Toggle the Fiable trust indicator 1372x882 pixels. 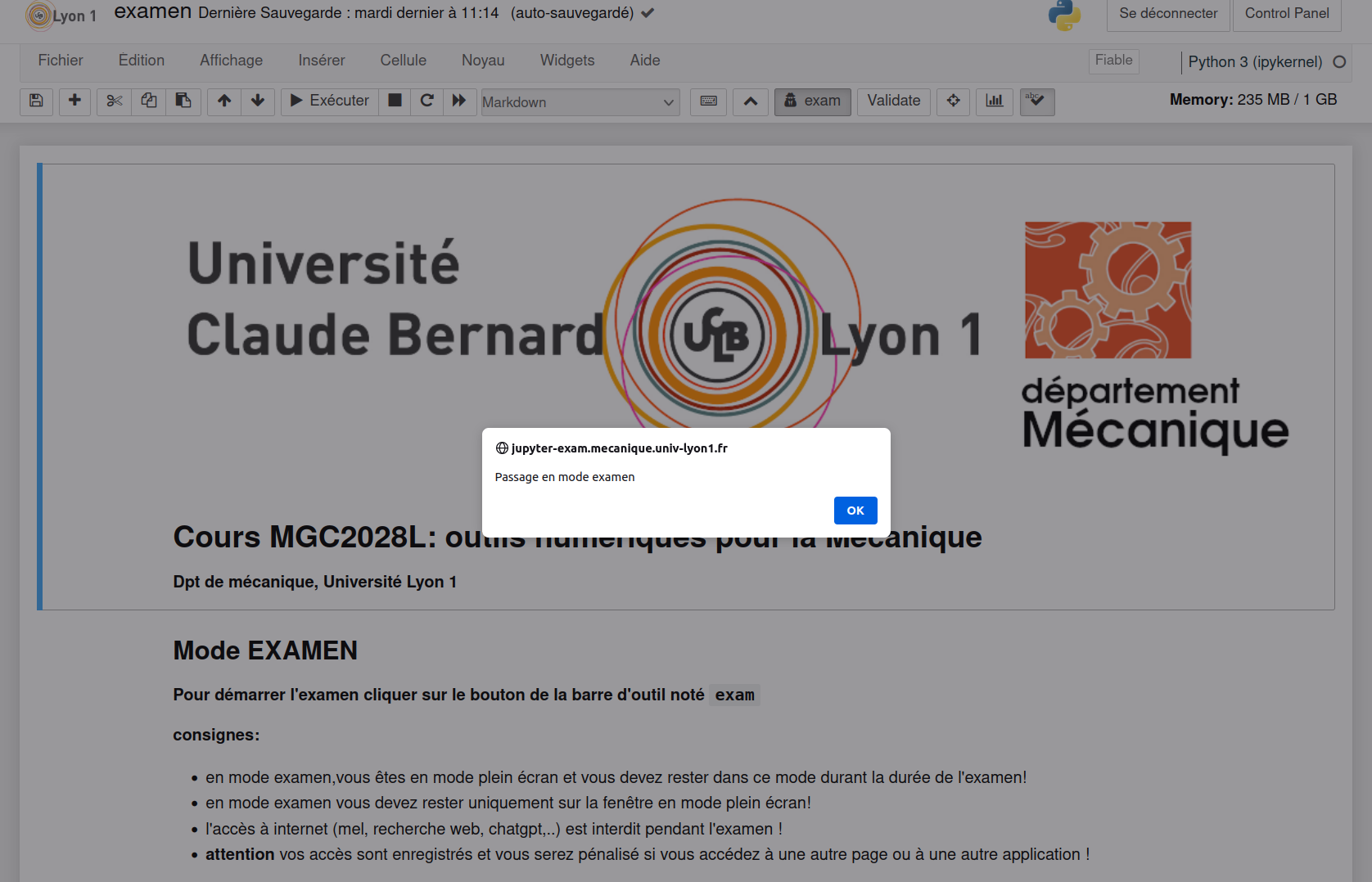pos(1113,61)
